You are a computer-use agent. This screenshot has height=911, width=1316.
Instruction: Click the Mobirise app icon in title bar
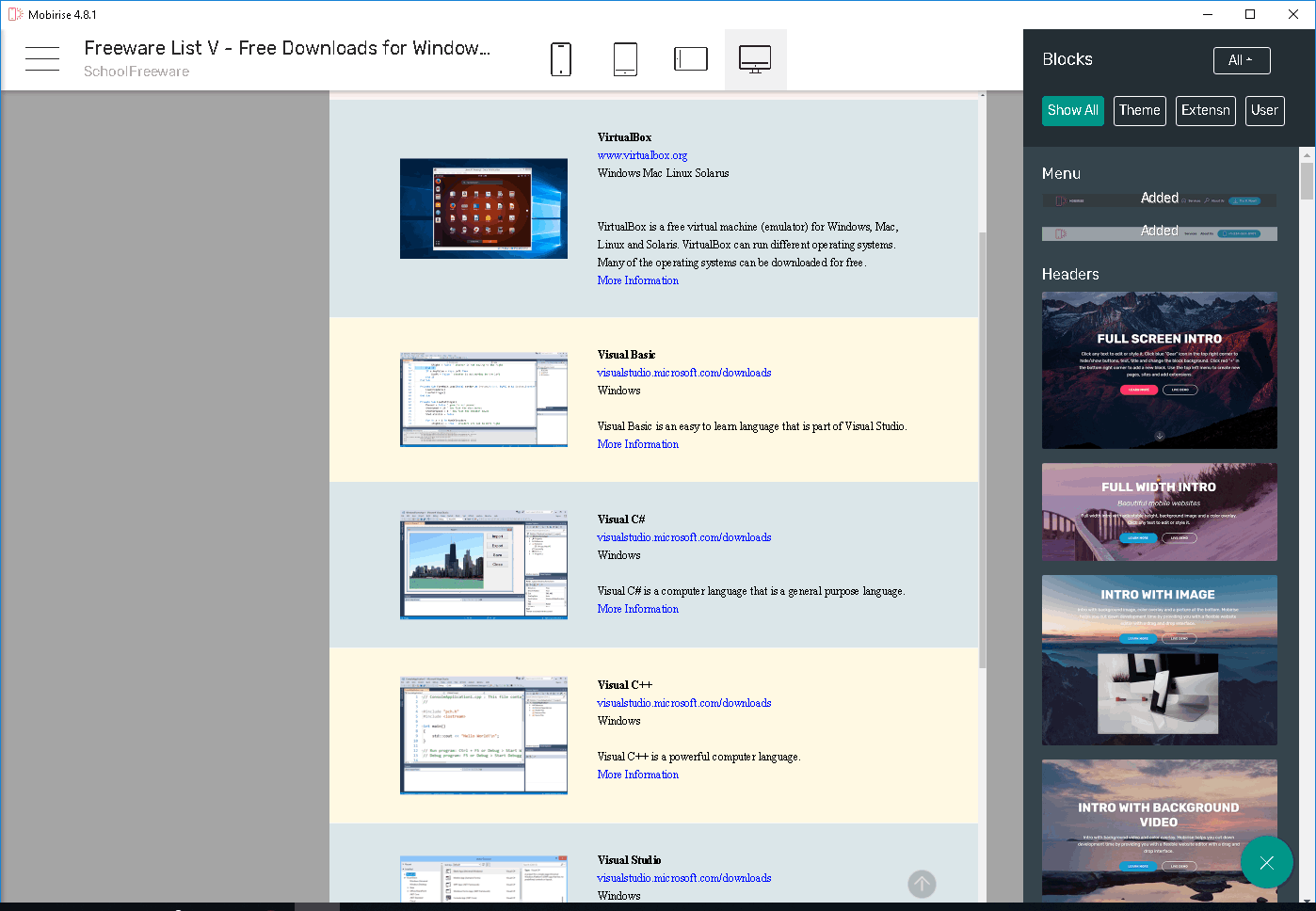(x=15, y=14)
